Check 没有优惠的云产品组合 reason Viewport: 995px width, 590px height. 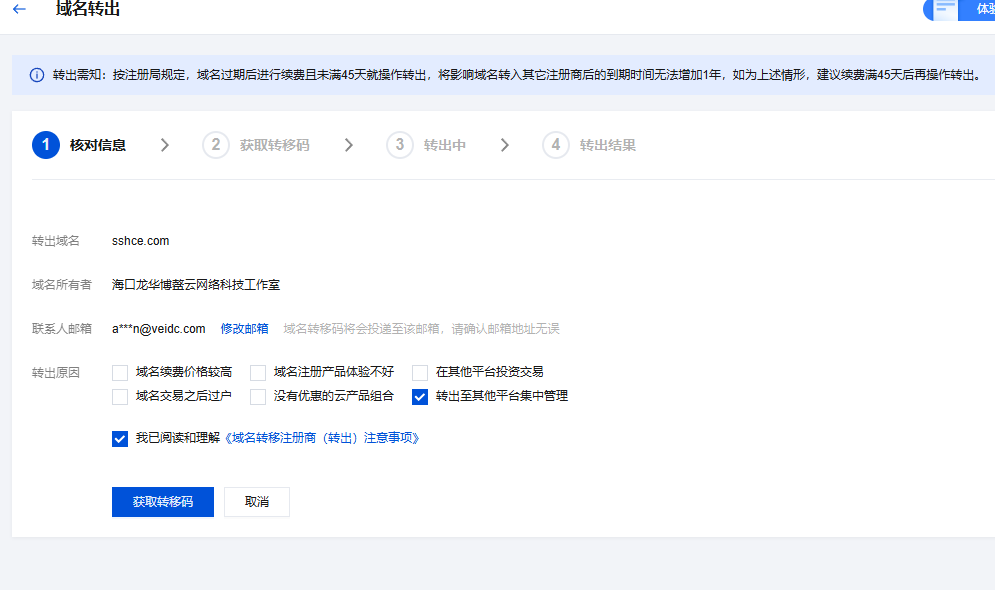pos(258,396)
